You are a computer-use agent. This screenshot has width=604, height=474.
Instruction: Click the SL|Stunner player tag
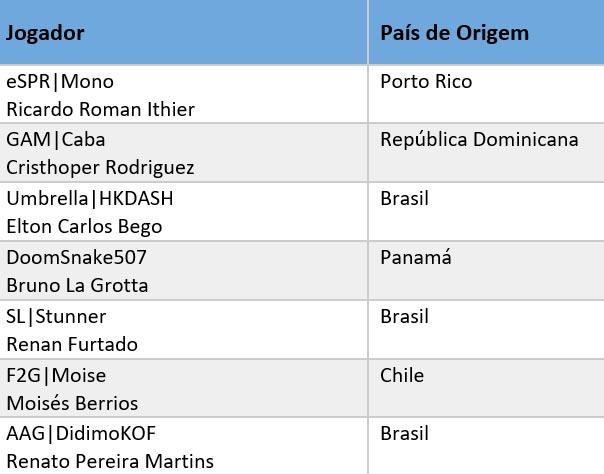(x=56, y=316)
